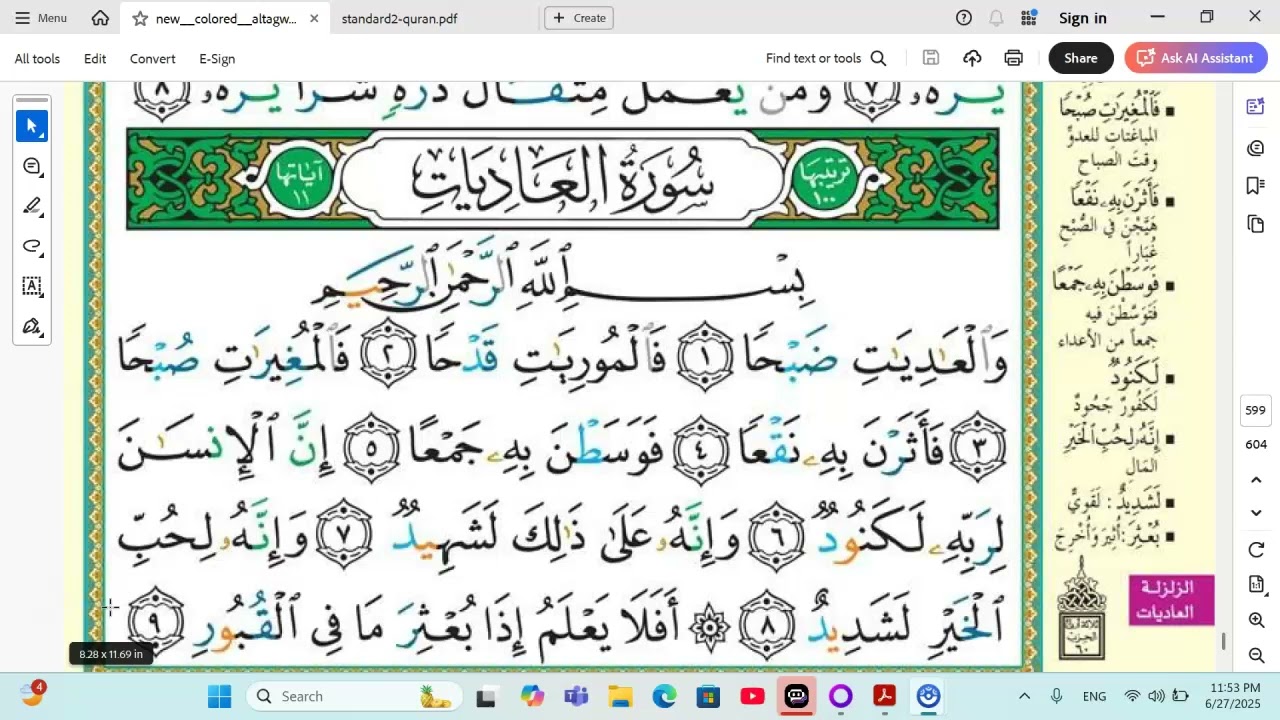Viewport: 1280px width, 720px height.
Task: Open the Edit menu item
Action: click(x=95, y=58)
